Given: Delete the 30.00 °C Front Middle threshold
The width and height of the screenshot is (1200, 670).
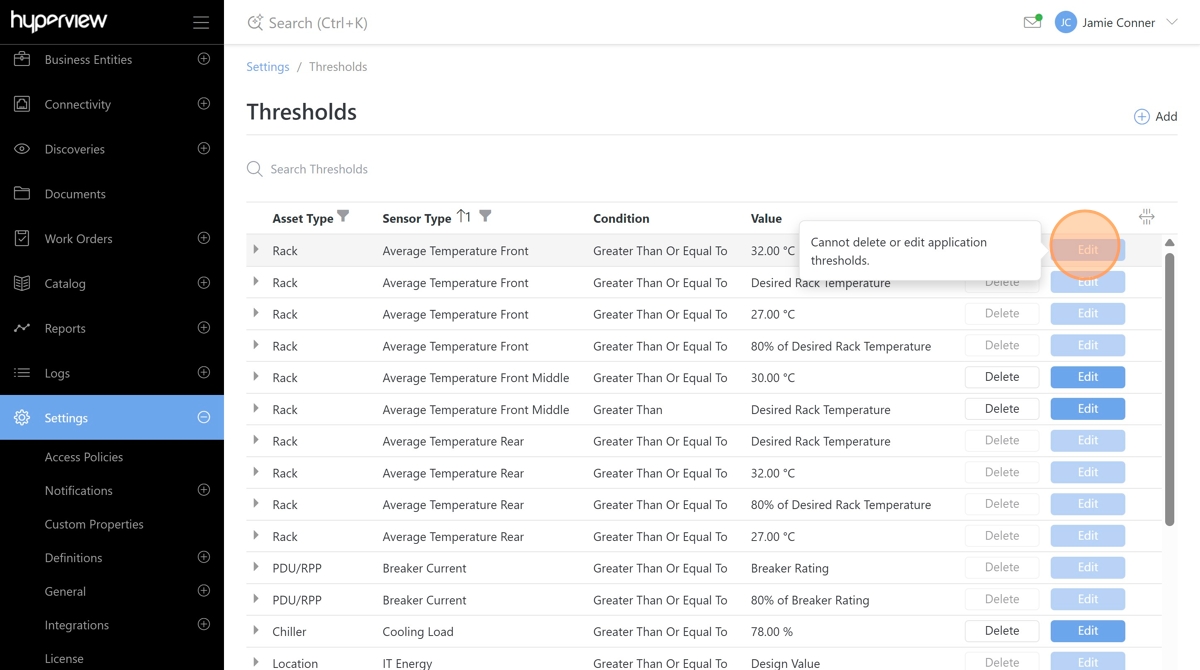Looking at the screenshot, I should [1001, 377].
